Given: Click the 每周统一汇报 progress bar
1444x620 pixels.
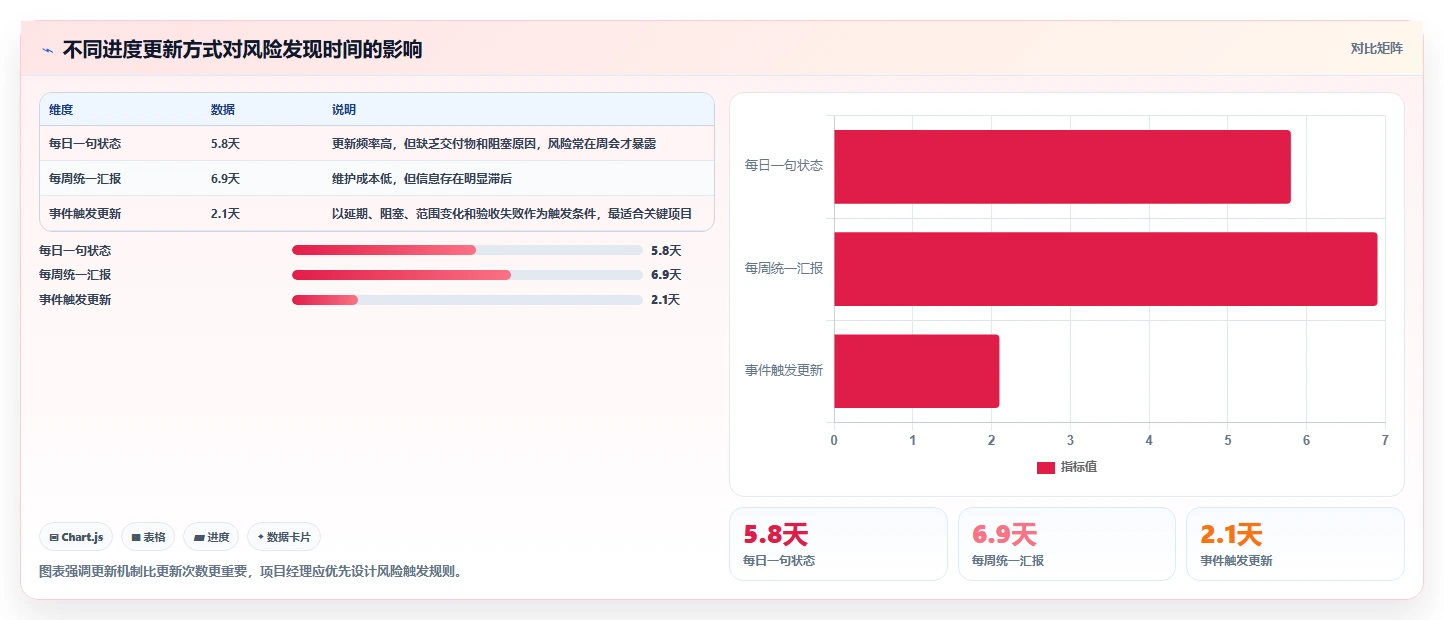Looking at the screenshot, I should pos(467,275).
